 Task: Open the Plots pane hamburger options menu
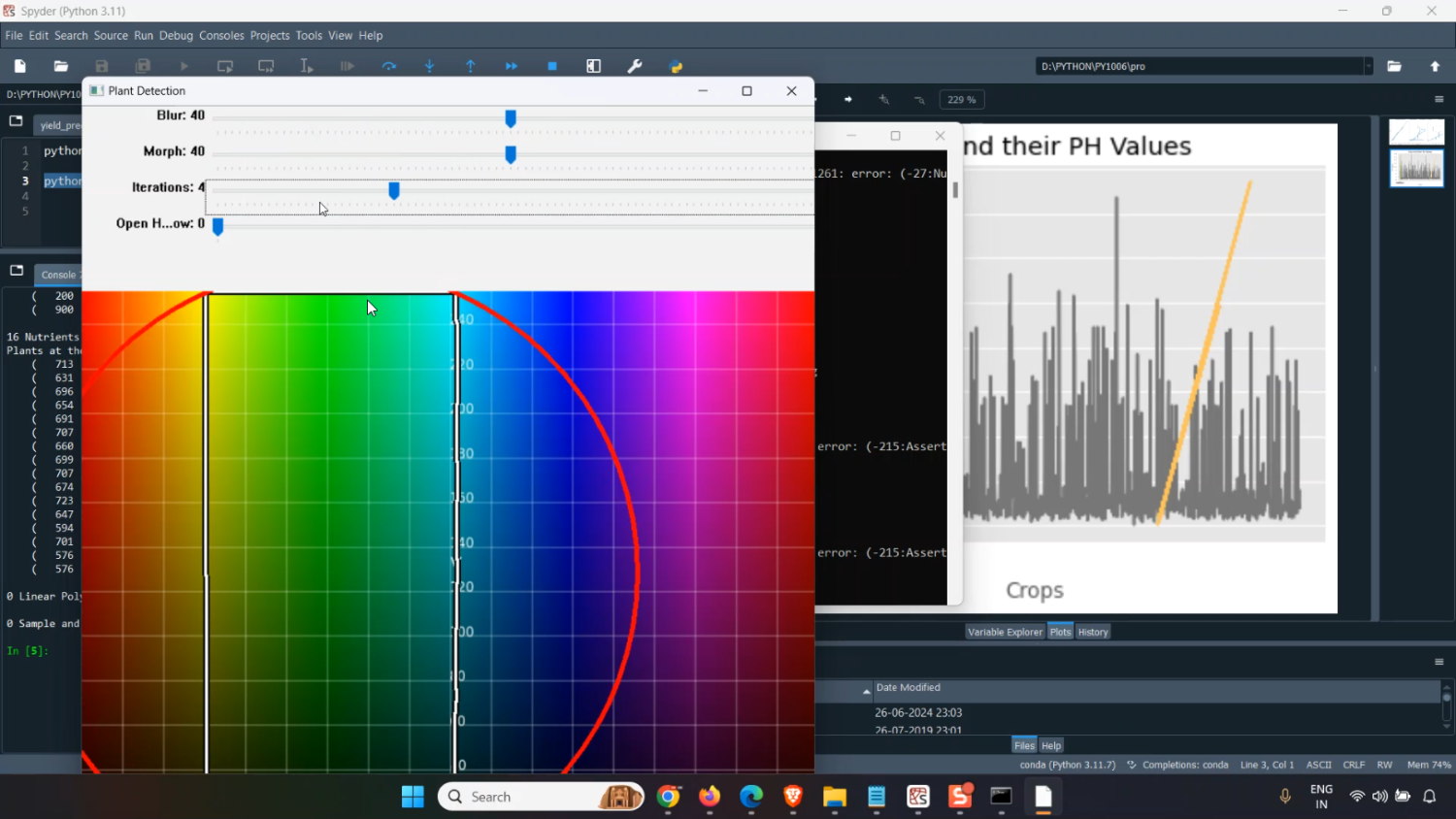click(x=1439, y=100)
